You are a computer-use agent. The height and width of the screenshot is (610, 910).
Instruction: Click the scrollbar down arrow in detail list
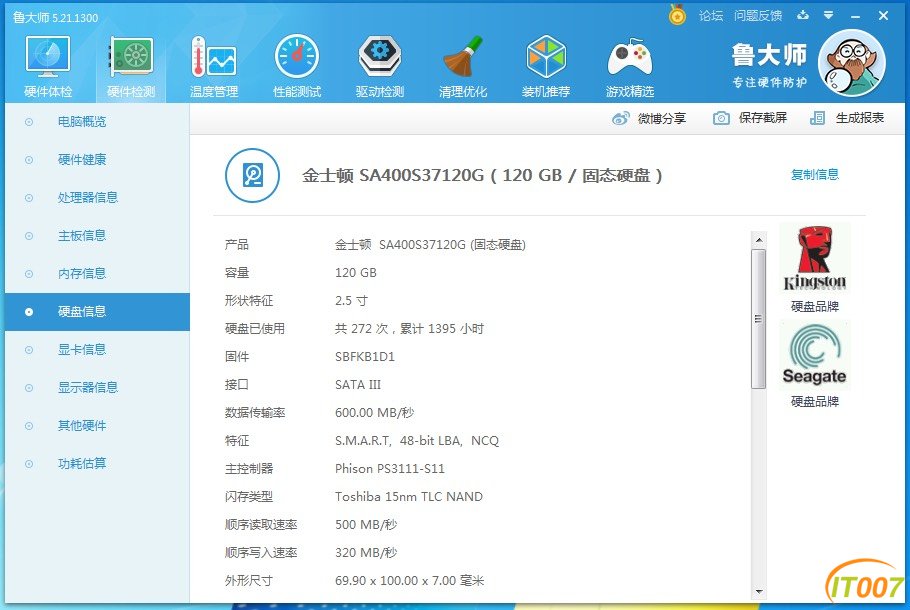pyautogui.click(x=759, y=591)
